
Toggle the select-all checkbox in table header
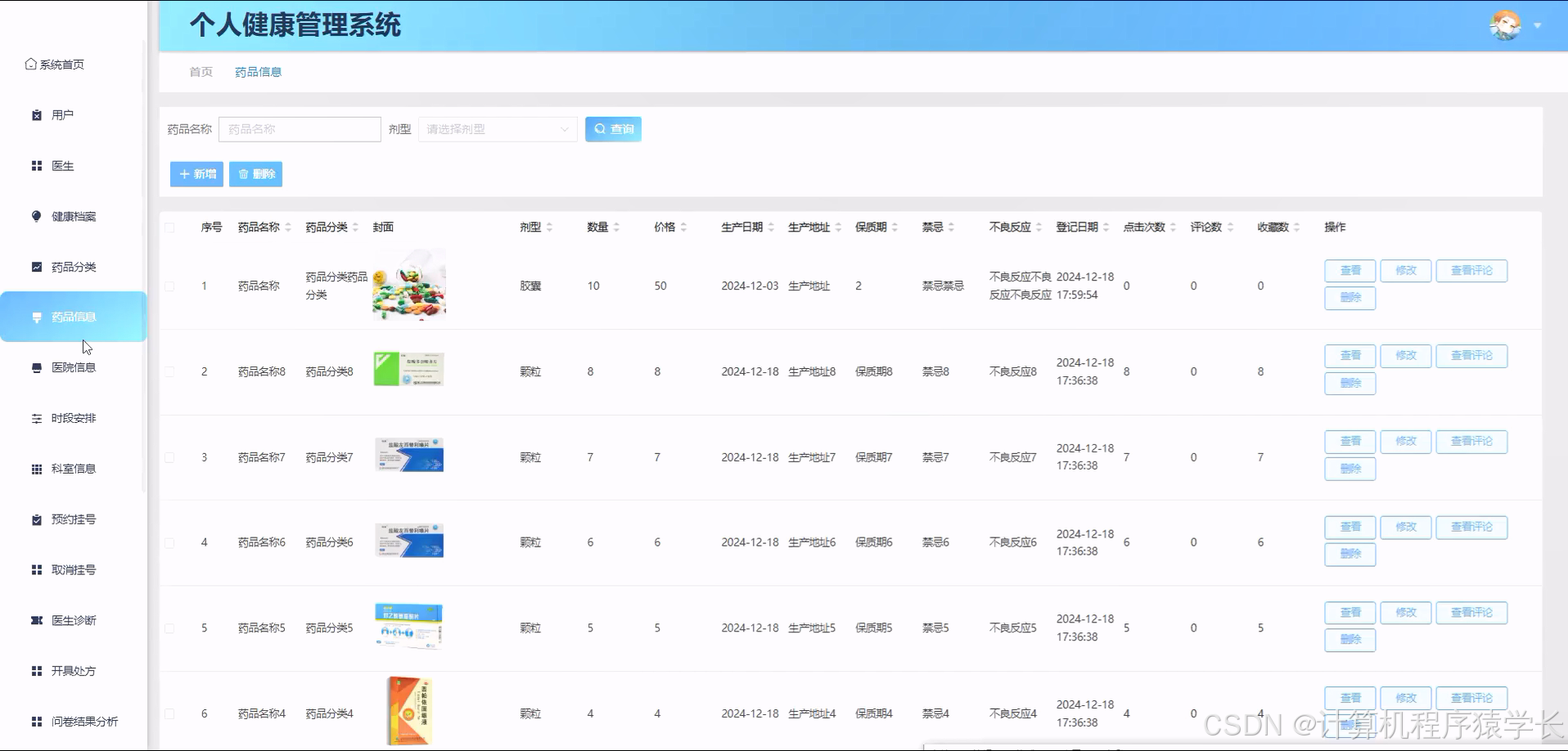(169, 227)
